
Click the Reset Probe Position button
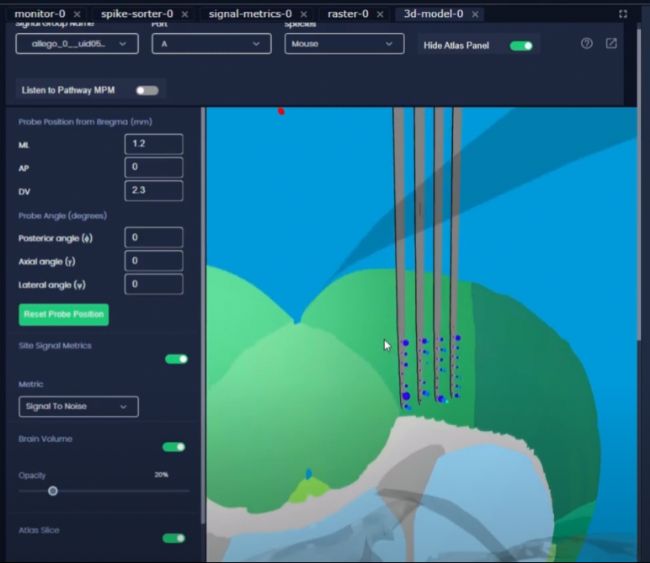click(x=63, y=314)
